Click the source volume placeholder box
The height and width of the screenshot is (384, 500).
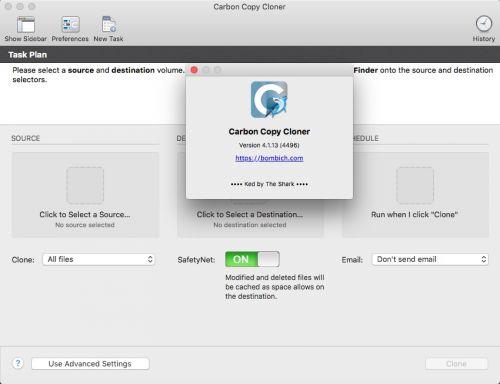[85, 185]
